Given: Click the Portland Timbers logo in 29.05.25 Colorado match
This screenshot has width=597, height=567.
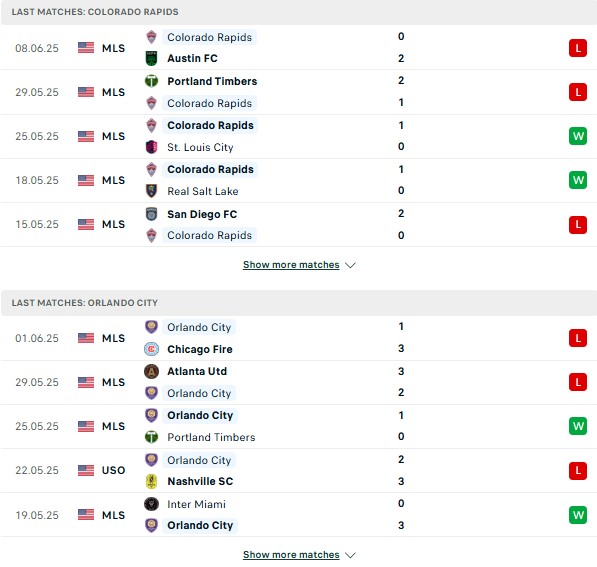Looking at the screenshot, I should (x=152, y=81).
